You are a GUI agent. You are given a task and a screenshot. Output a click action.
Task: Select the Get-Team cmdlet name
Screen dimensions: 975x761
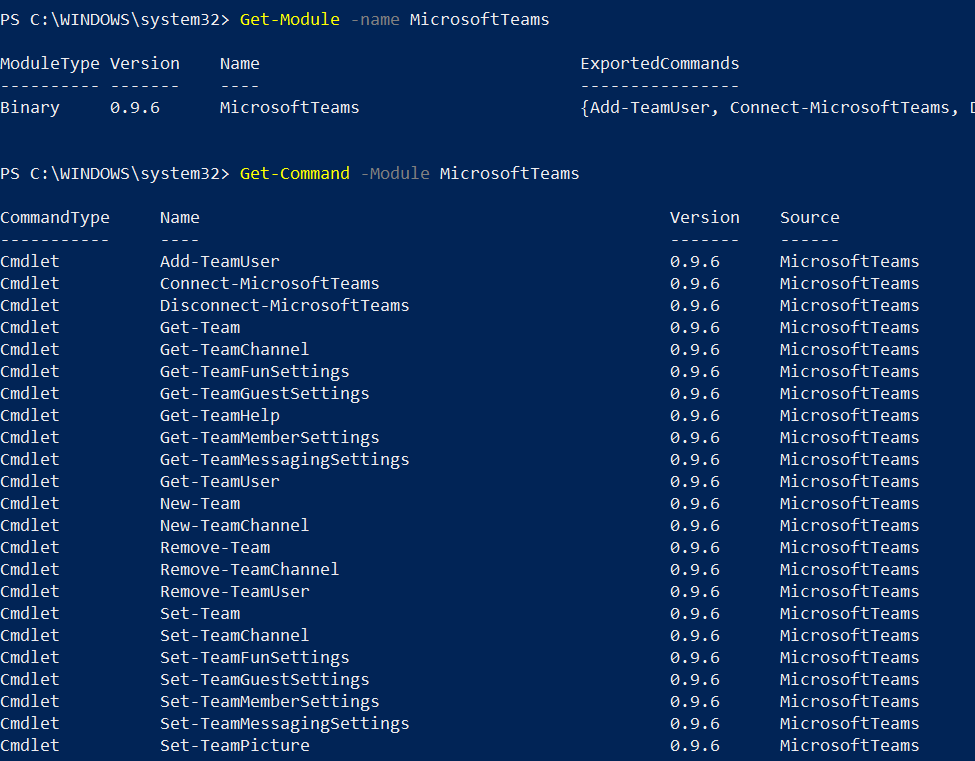pos(200,328)
